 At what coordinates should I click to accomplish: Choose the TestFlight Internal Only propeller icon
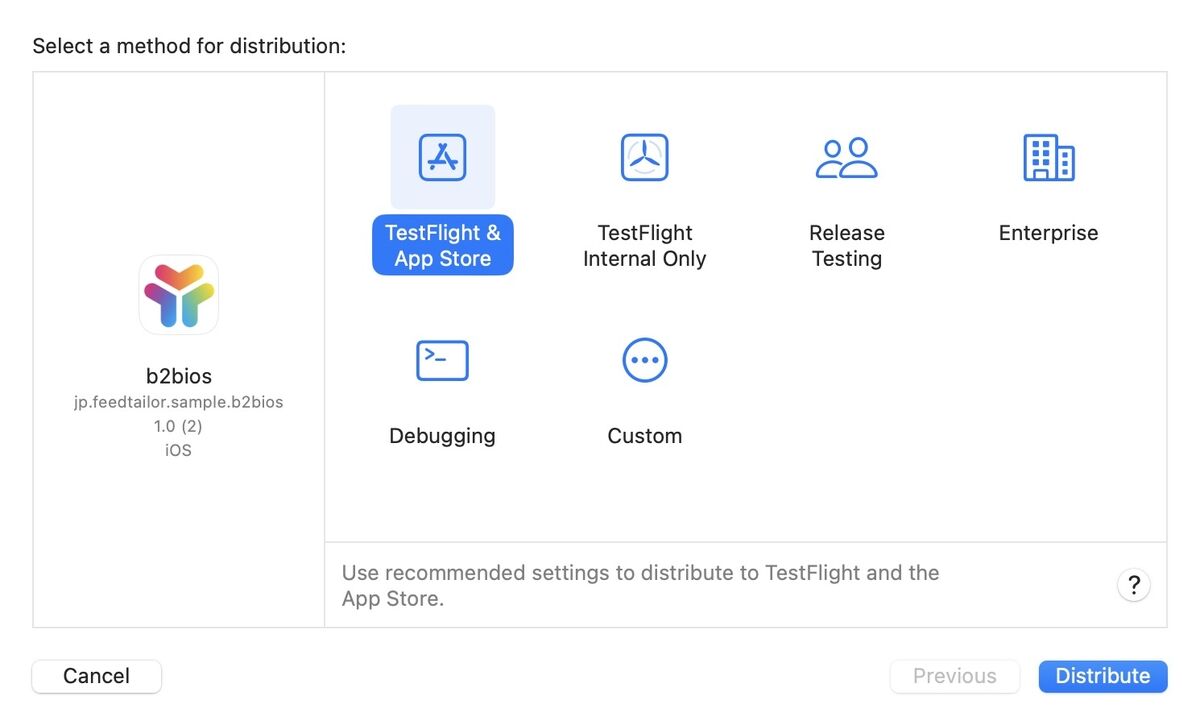[645, 157]
